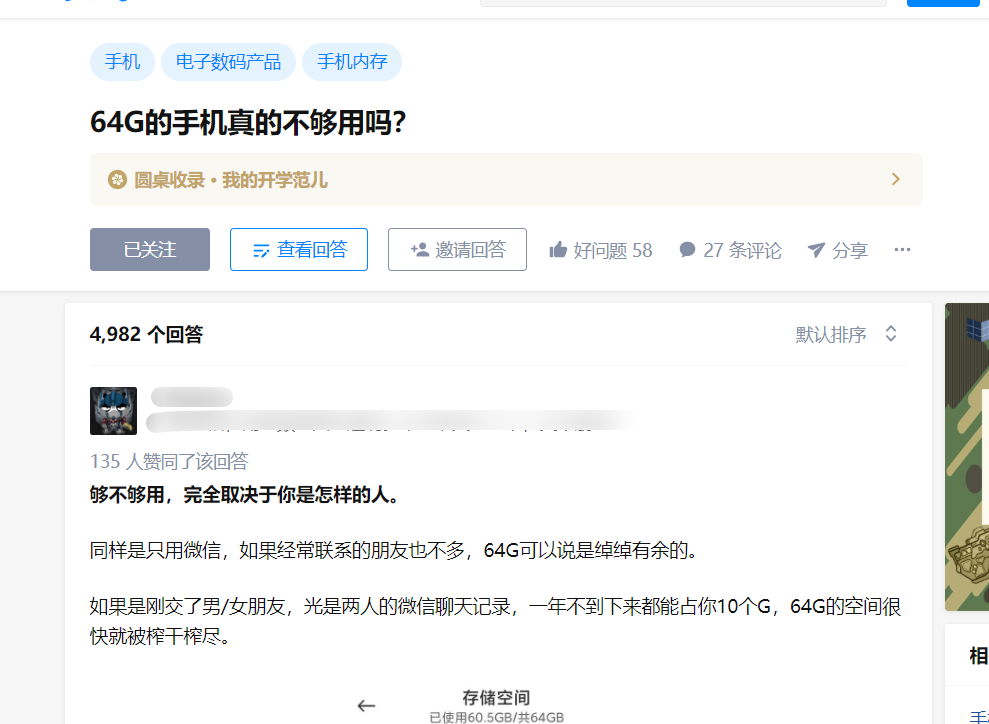
Task: Toggle 好问题 58 upvote state
Action: pos(600,249)
